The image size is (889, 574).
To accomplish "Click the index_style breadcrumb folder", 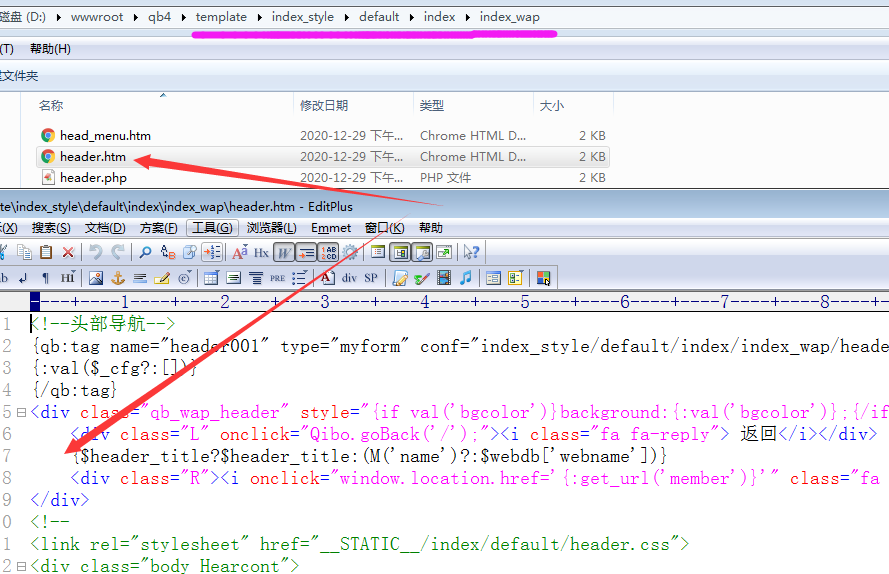I will [x=303, y=17].
